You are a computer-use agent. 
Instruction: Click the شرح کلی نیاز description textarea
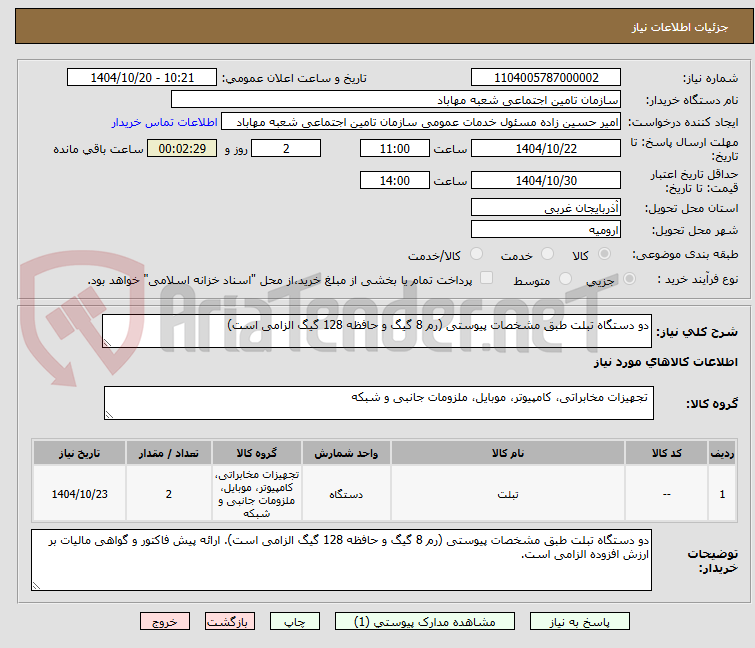(x=377, y=331)
